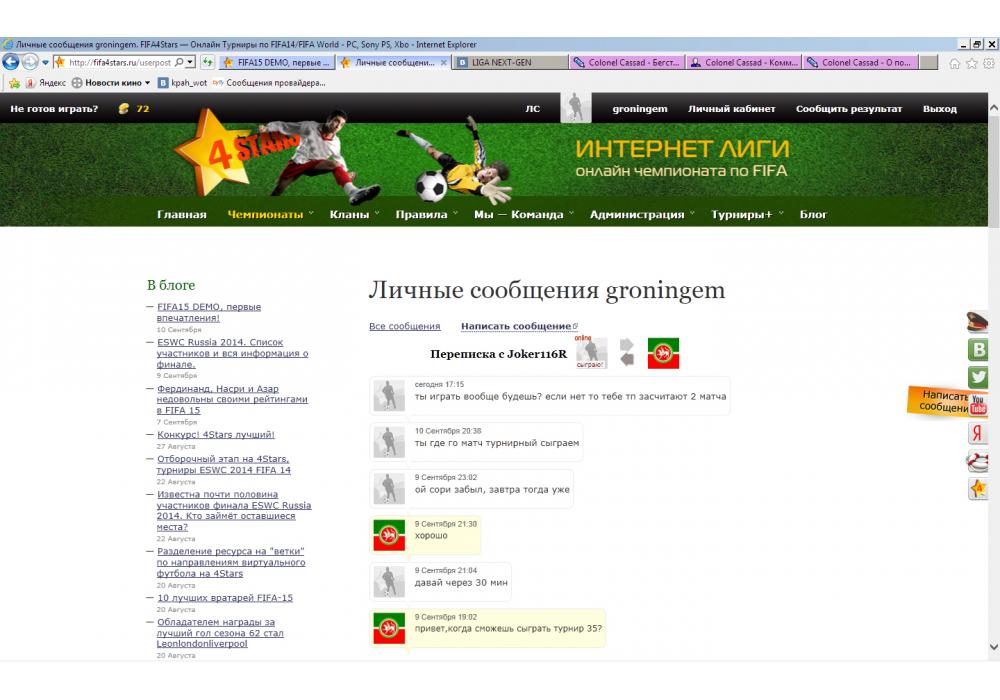Screen dimensions: 1000x700
Task: Open the Favorites star icon in browser
Action: [x=971, y=63]
